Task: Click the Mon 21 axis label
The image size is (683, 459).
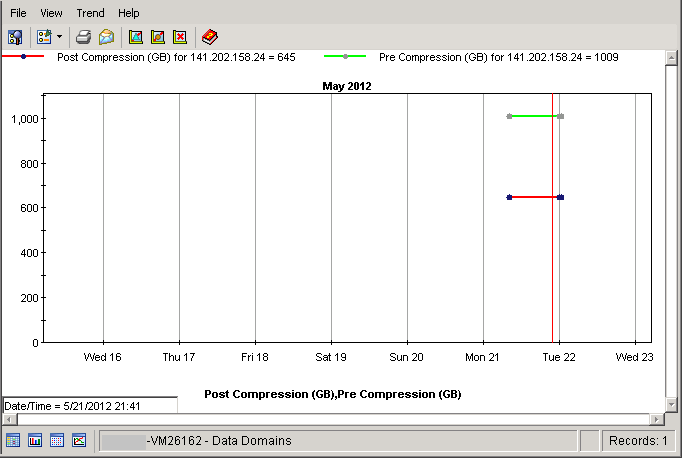Action: pyautogui.click(x=482, y=357)
